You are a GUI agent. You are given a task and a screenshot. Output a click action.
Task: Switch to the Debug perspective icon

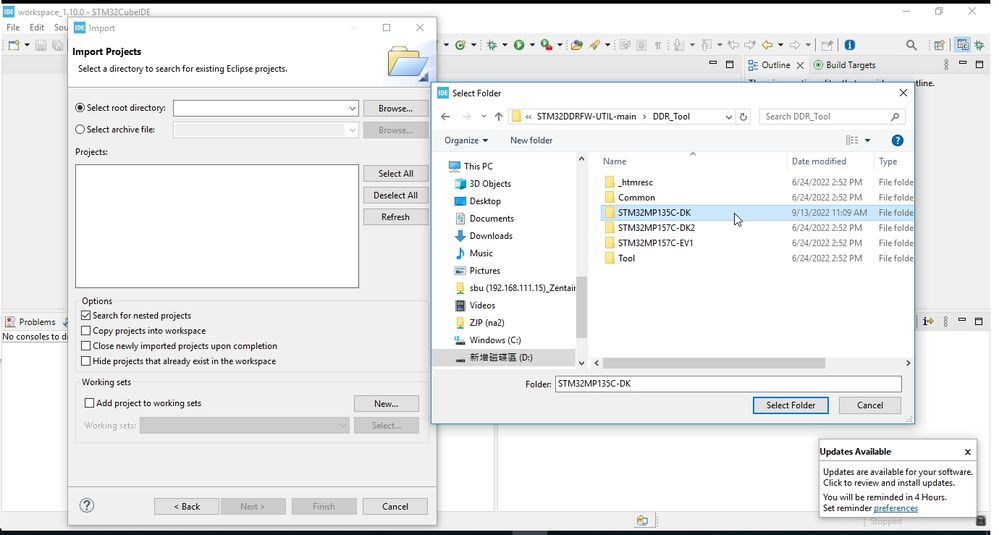[979, 45]
